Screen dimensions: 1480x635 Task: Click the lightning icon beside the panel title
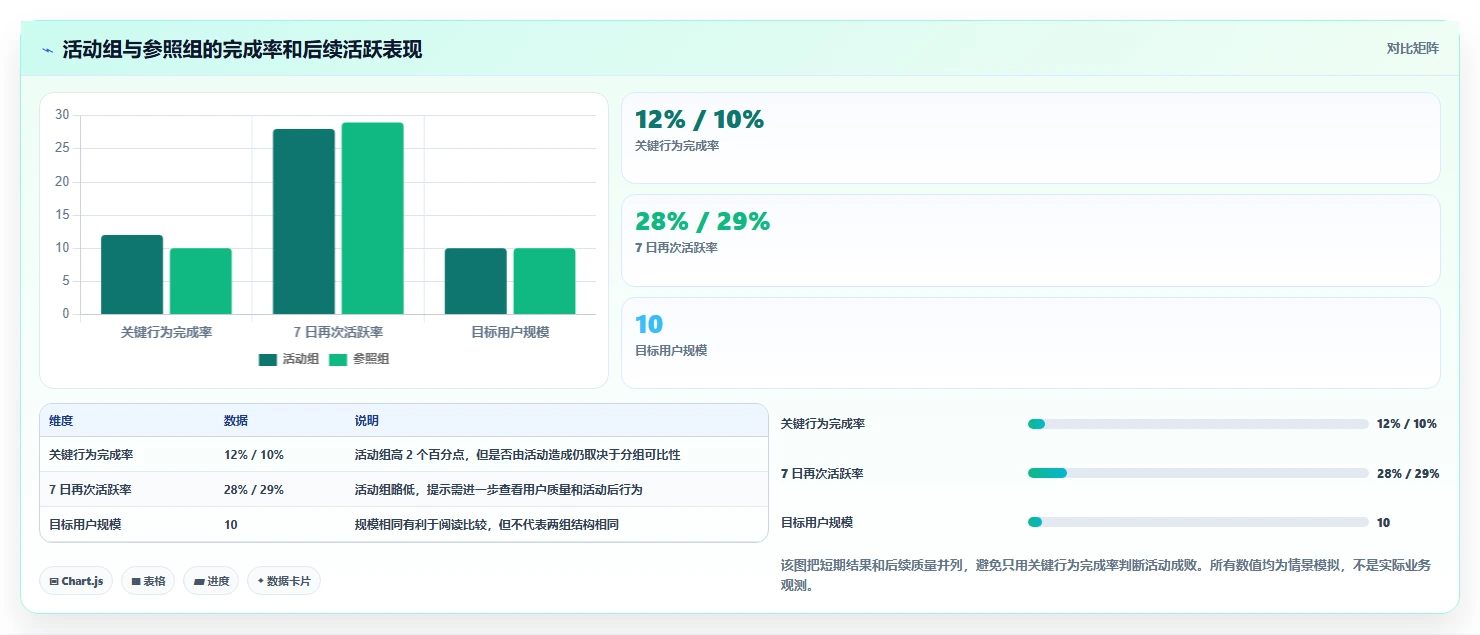click(48, 49)
